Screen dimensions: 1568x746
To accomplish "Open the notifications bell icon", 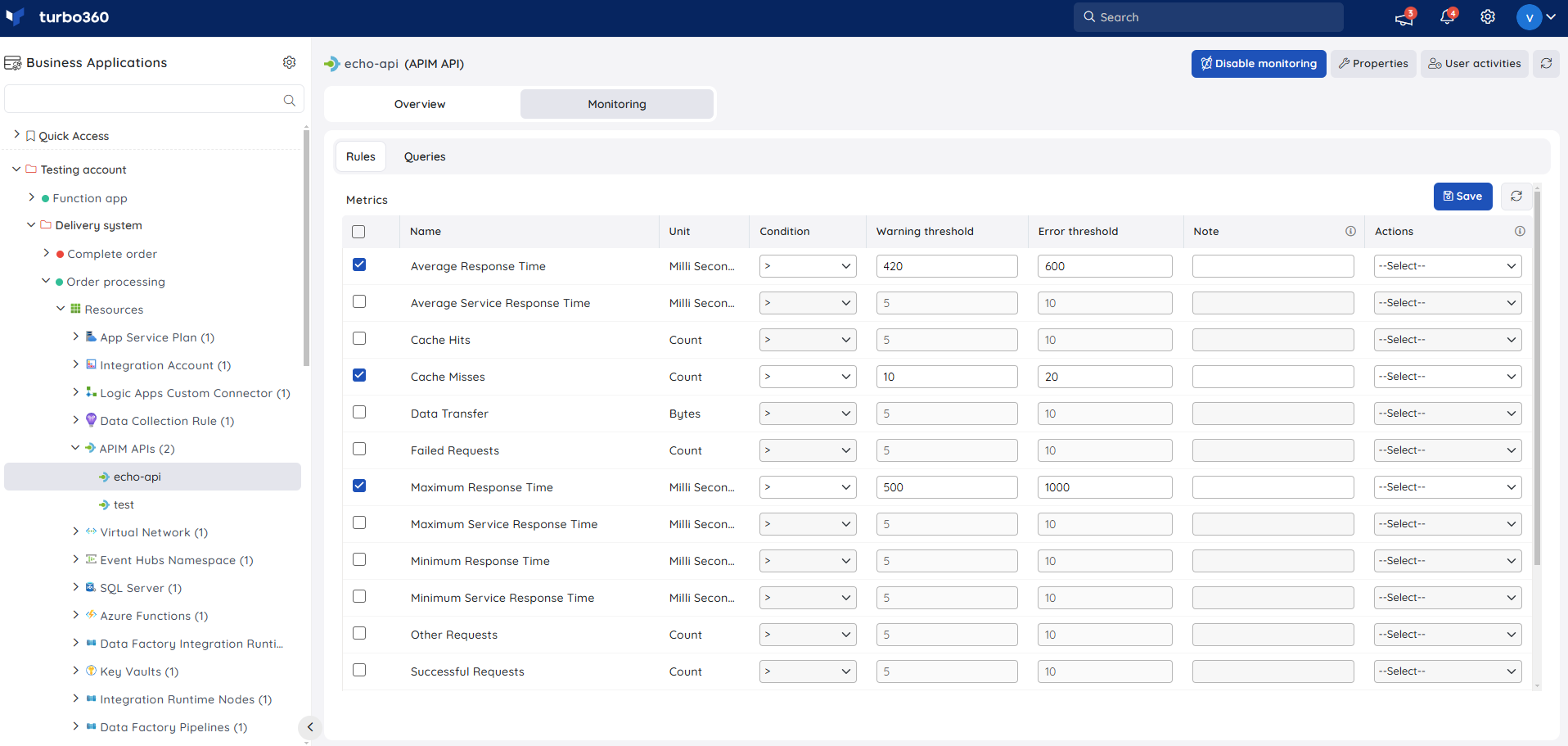I will click(x=1447, y=17).
